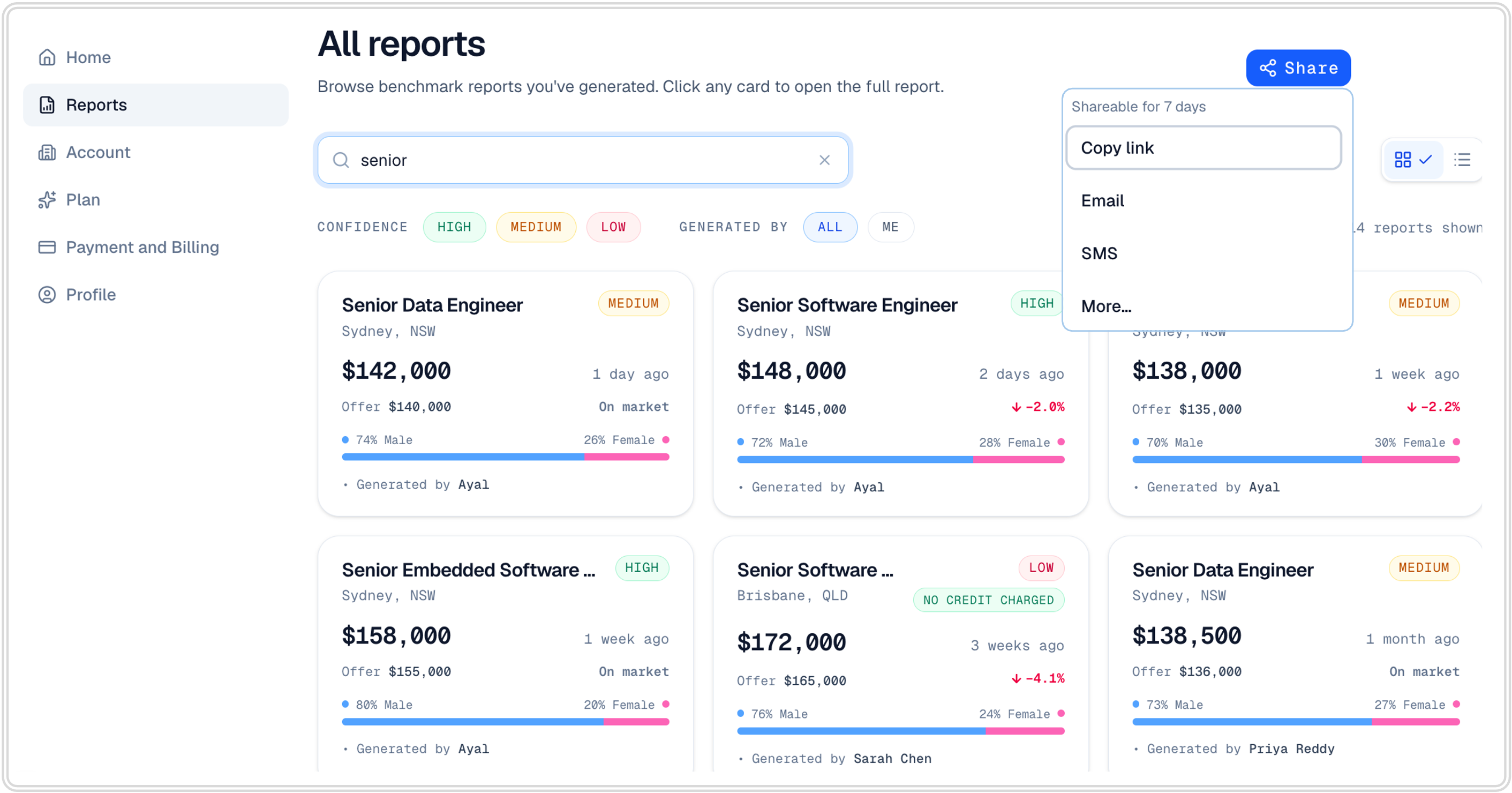Open Senior Data Engineer $138,500 report card

1295,654
